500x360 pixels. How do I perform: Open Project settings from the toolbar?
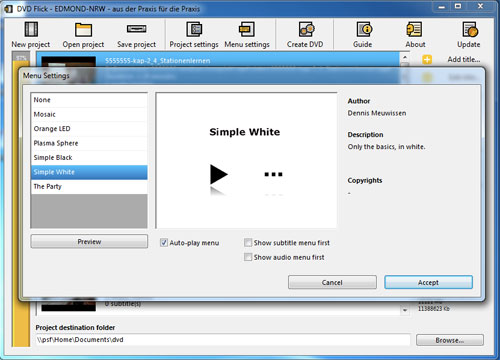[x=194, y=29]
